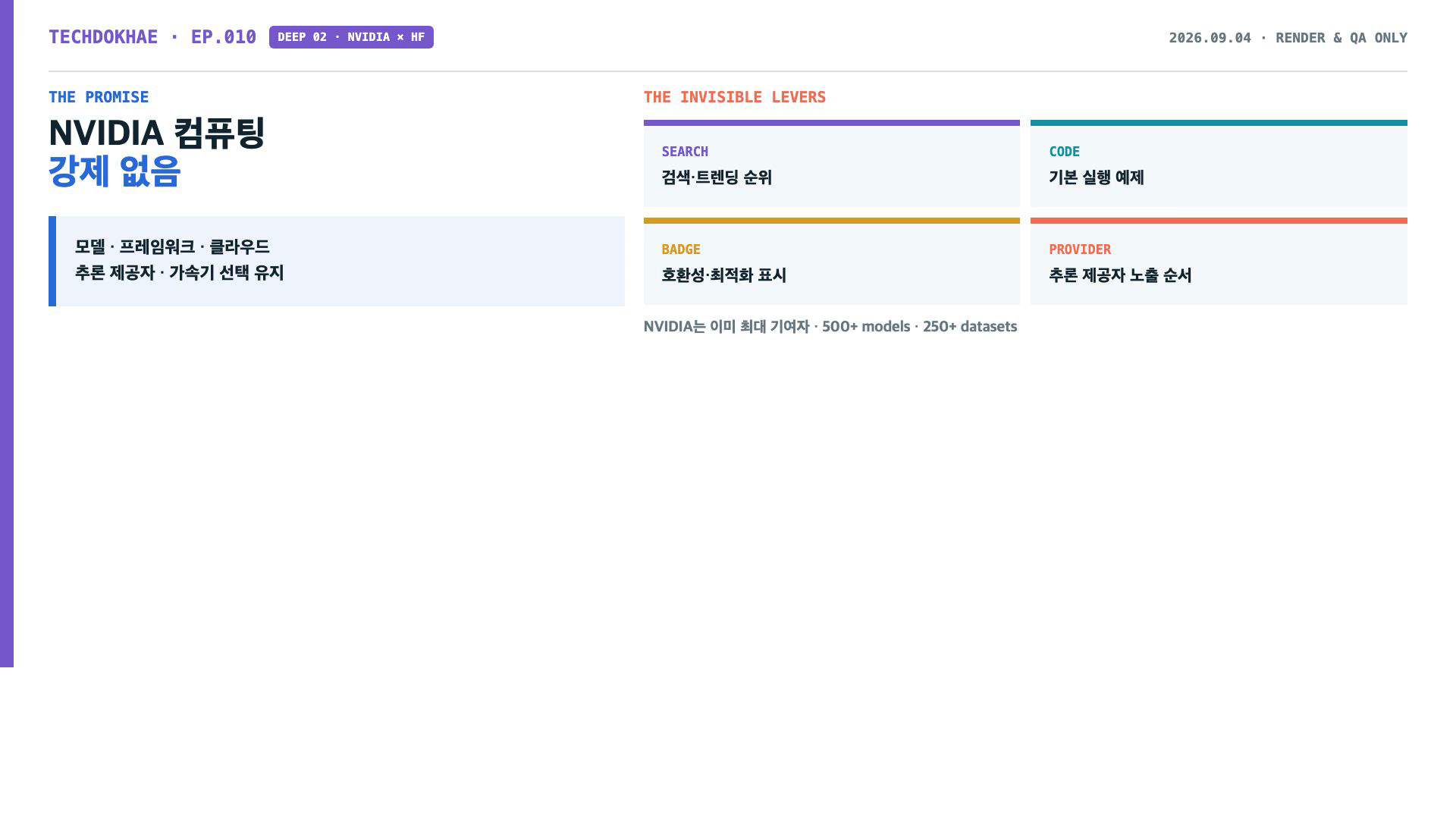
Task: Click the 추론 제공자 노출 순서 card text
Action: [1120, 275]
